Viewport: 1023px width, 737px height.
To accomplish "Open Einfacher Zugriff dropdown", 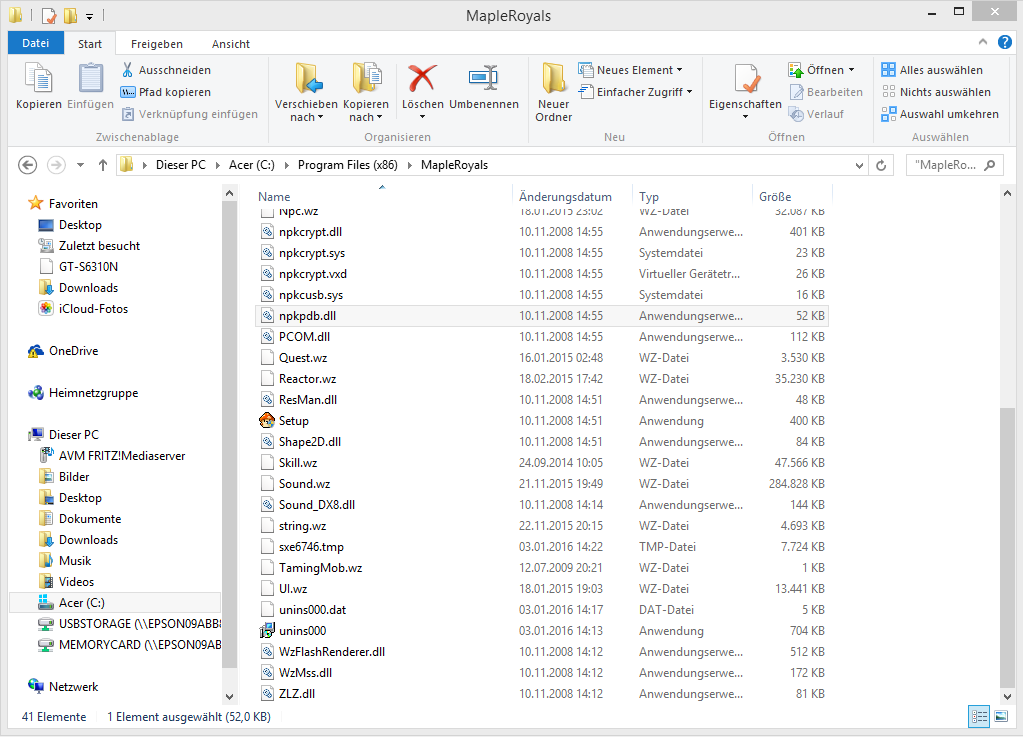I will click(636, 92).
